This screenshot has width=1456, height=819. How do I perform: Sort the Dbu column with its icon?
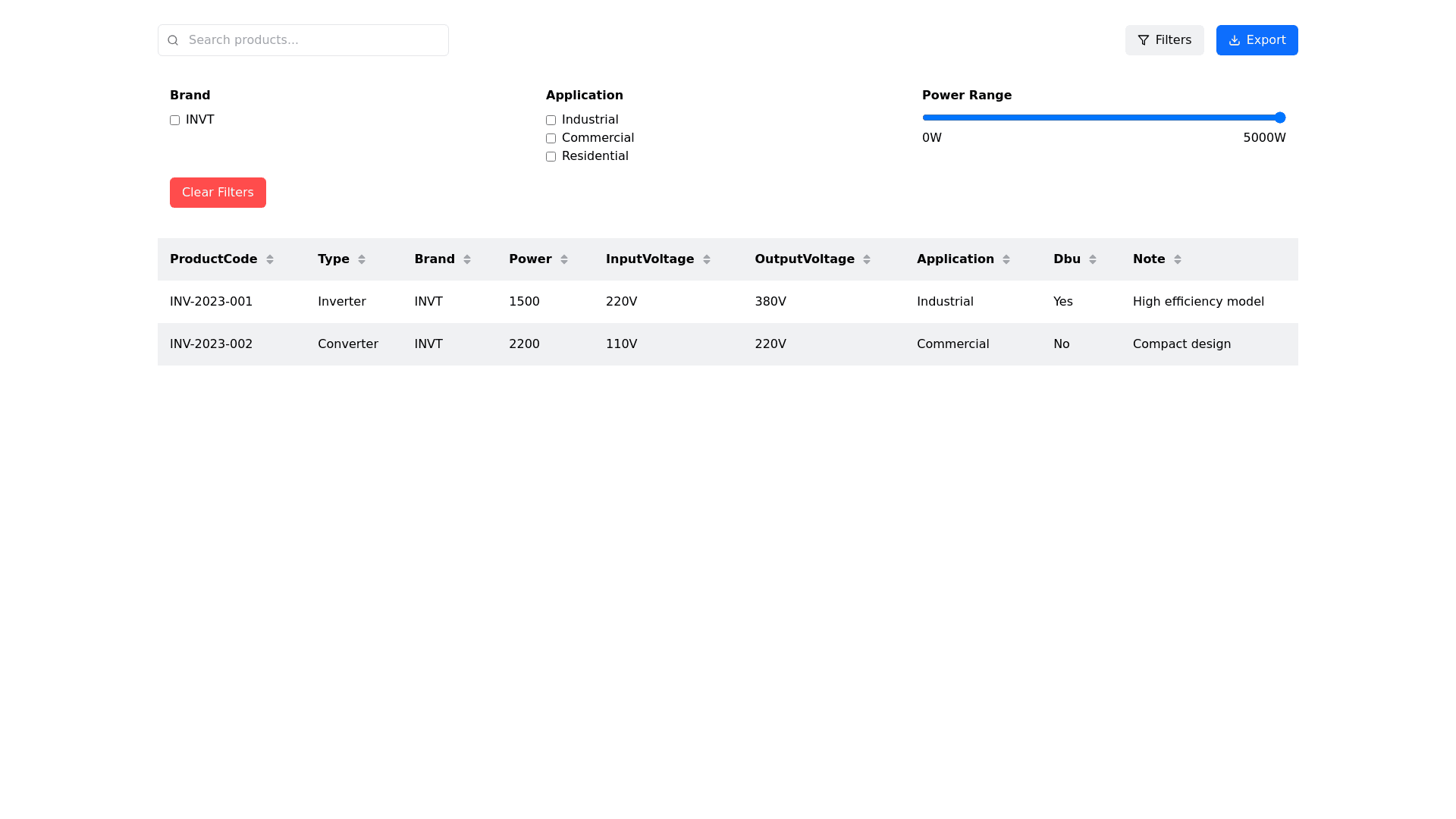[1092, 259]
